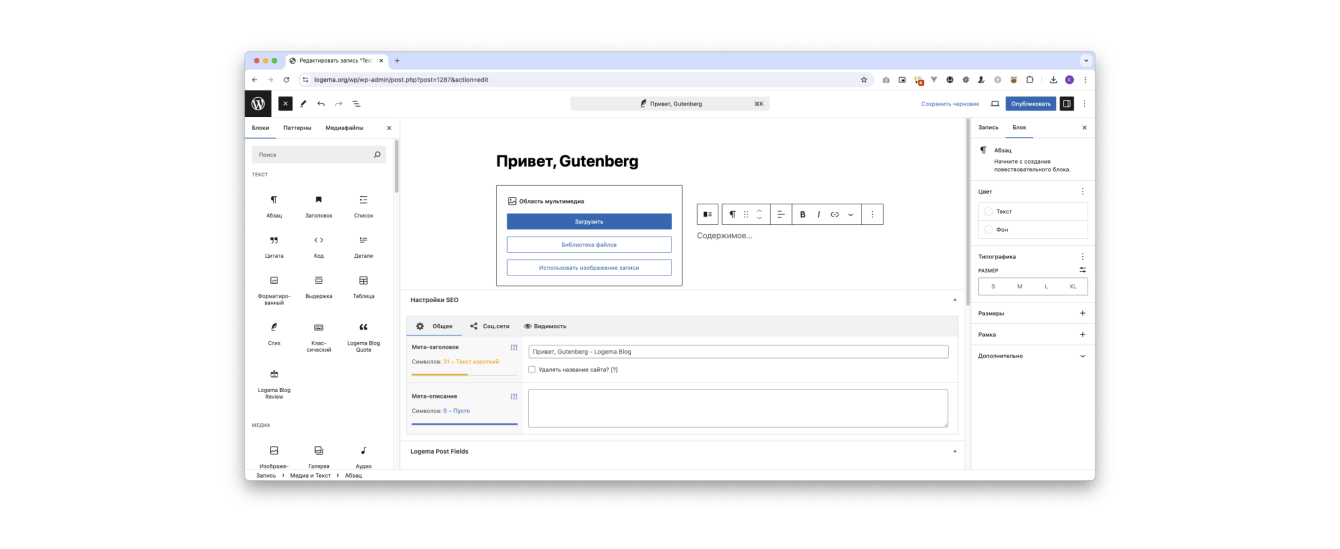The height and width of the screenshot is (549, 1340).
Task: Open the Блок sidebar tab
Action: (1019, 128)
